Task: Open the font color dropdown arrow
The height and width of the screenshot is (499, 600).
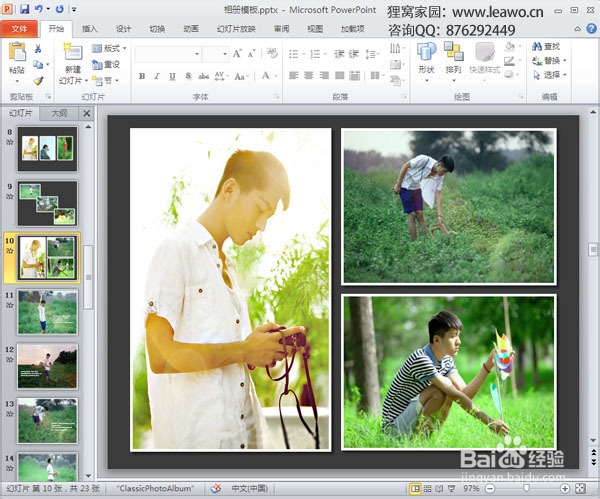Action: tap(276, 76)
